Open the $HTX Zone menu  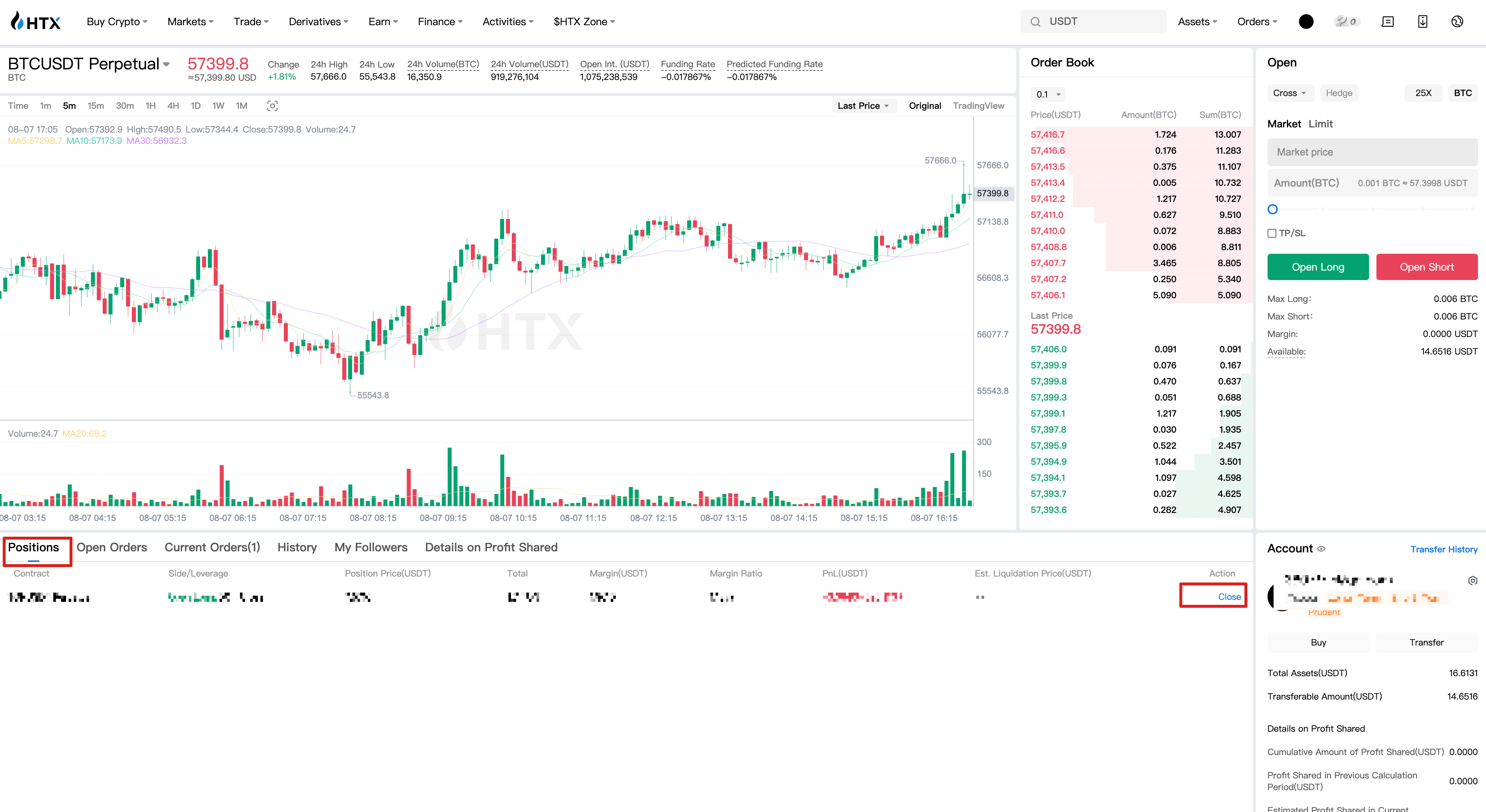click(584, 21)
